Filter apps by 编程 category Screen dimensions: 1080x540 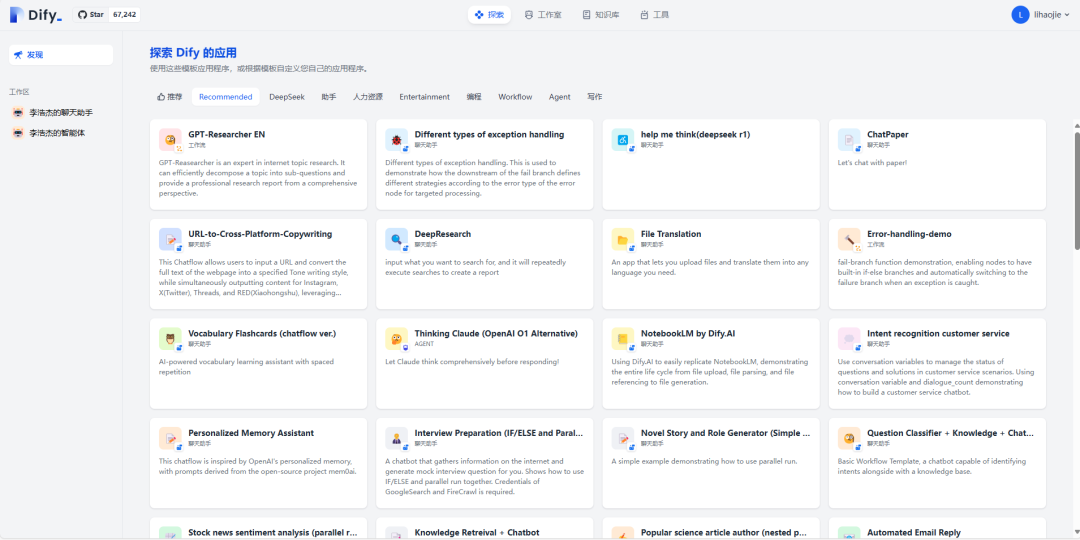pyautogui.click(x=474, y=97)
